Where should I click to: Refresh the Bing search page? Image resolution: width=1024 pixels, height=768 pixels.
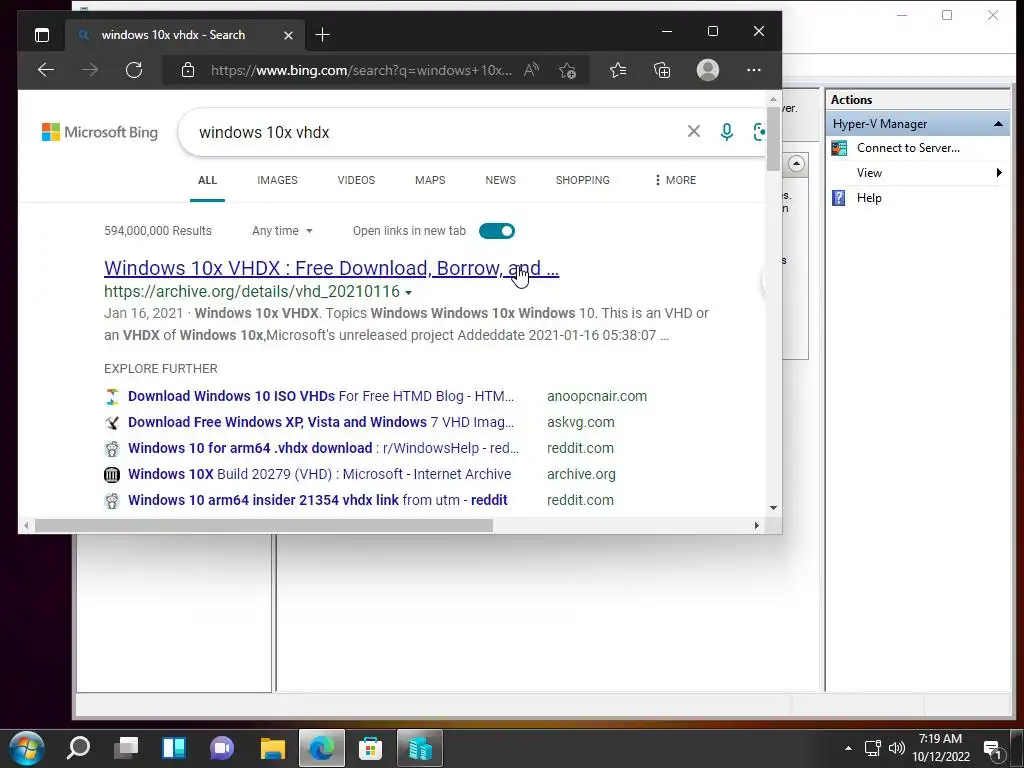pyautogui.click(x=134, y=70)
